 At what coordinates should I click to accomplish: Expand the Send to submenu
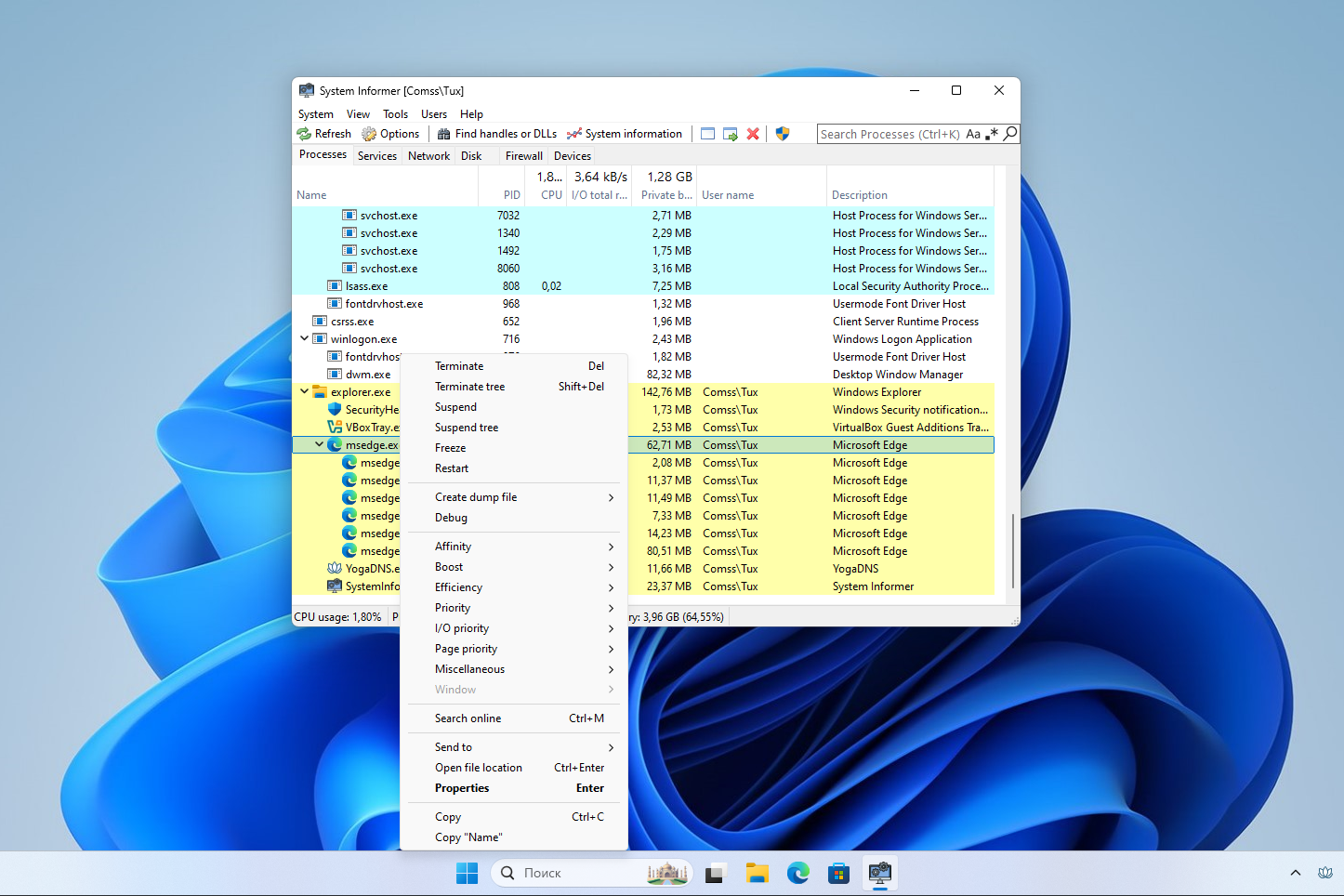click(514, 747)
